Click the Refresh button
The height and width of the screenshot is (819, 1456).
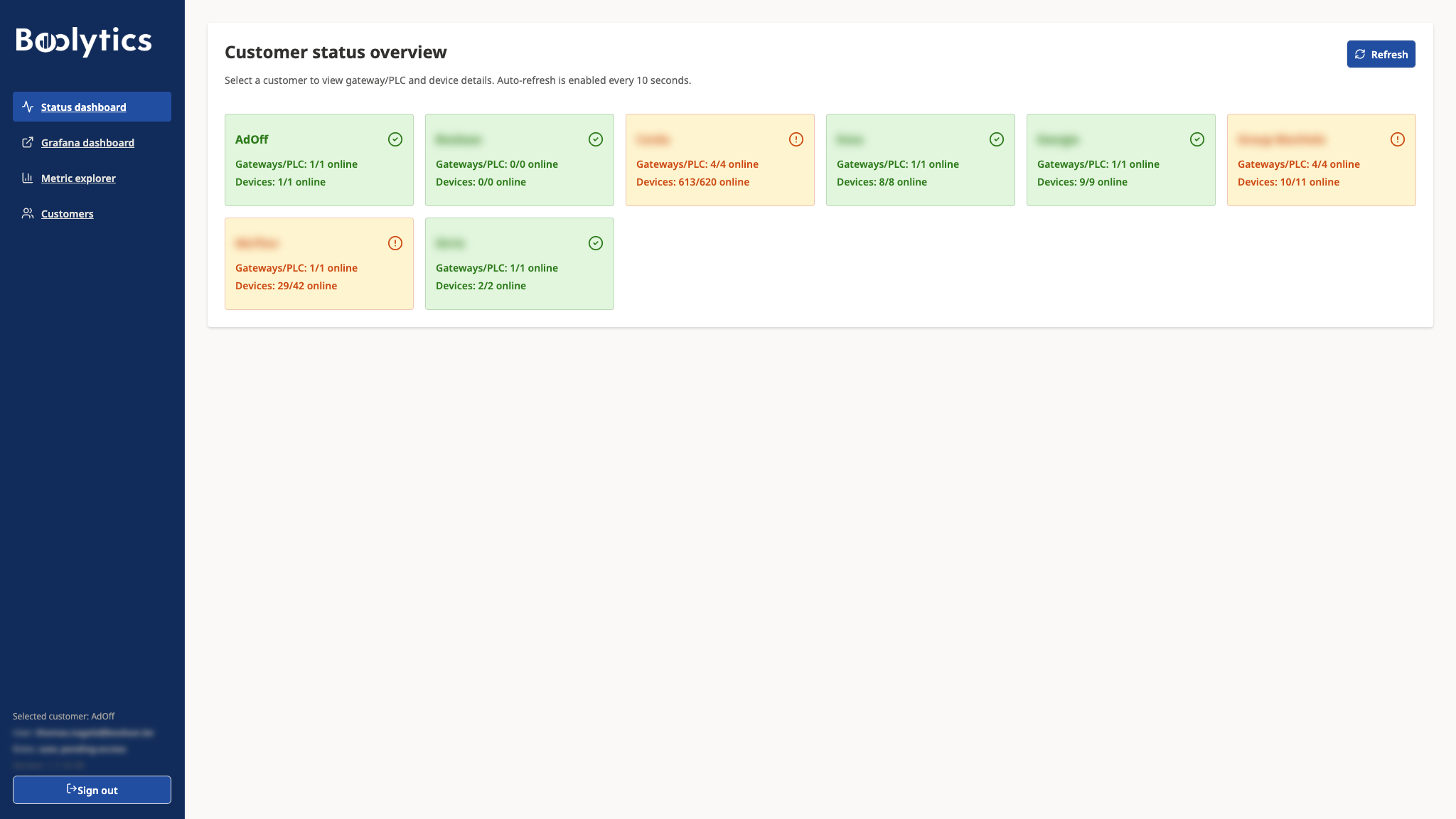[1381, 54]
